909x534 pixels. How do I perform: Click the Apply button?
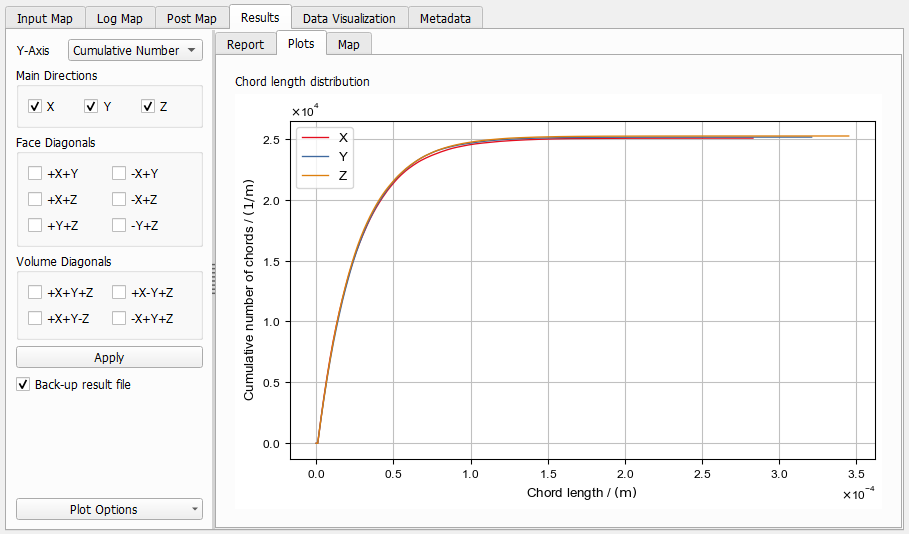click(x=110, y=357)
